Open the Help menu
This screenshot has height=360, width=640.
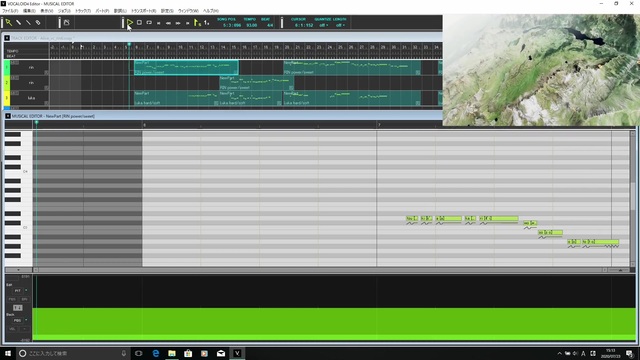(211, 11)
